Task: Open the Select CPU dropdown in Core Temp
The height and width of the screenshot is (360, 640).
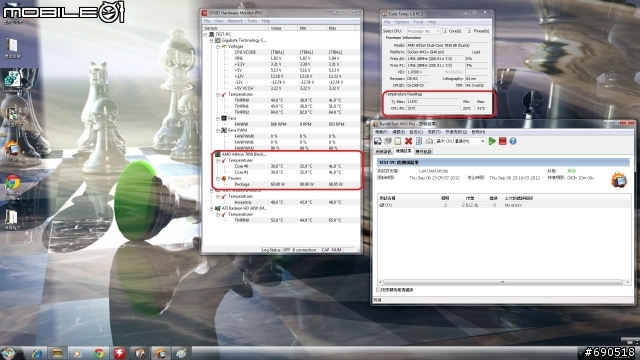Action: [x=423, y=31]
